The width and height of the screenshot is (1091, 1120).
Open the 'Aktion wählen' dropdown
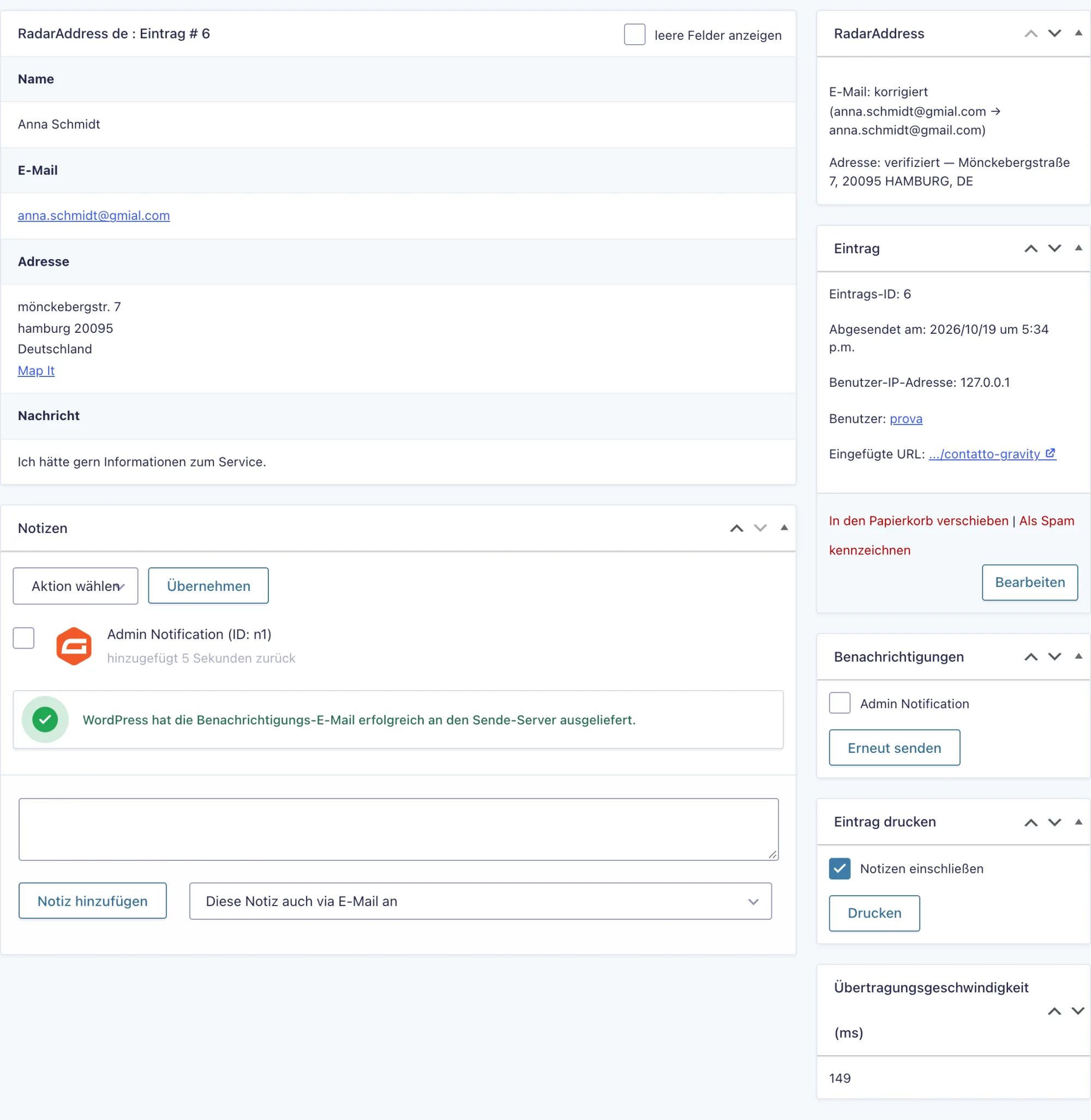coord(76,586)
